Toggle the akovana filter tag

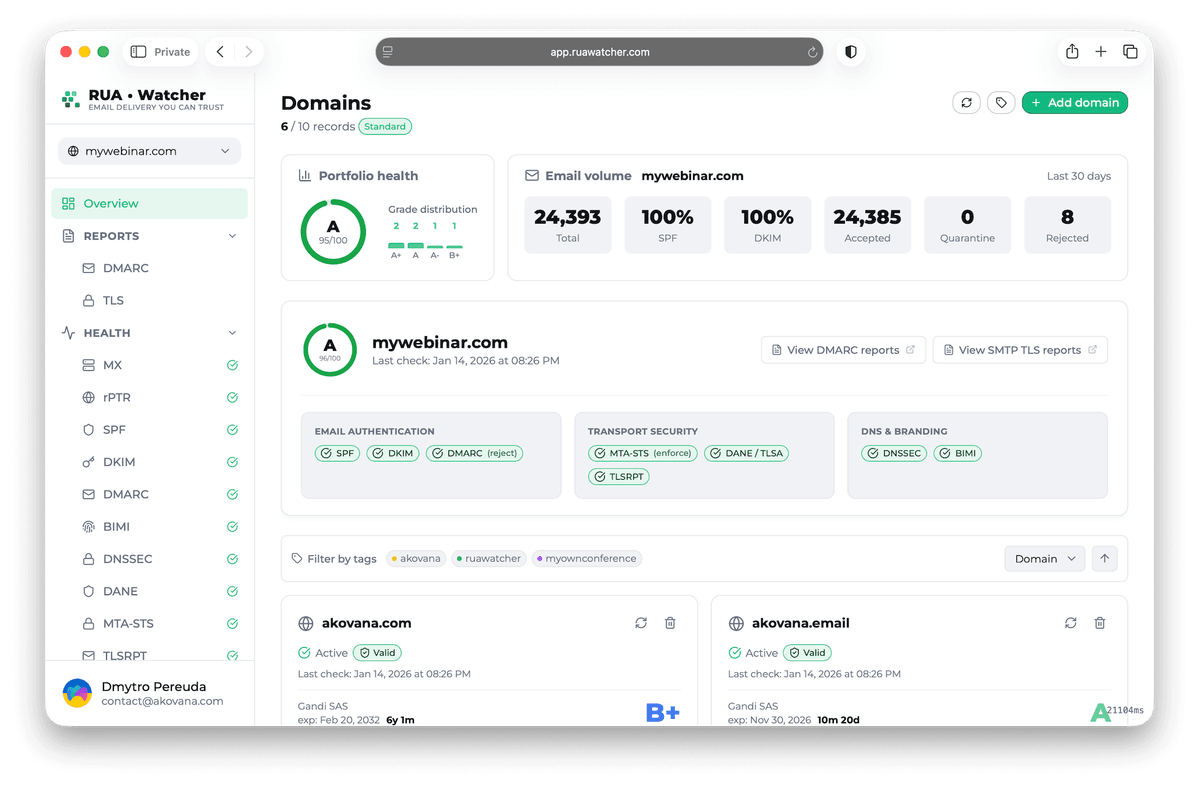point(415,558)
